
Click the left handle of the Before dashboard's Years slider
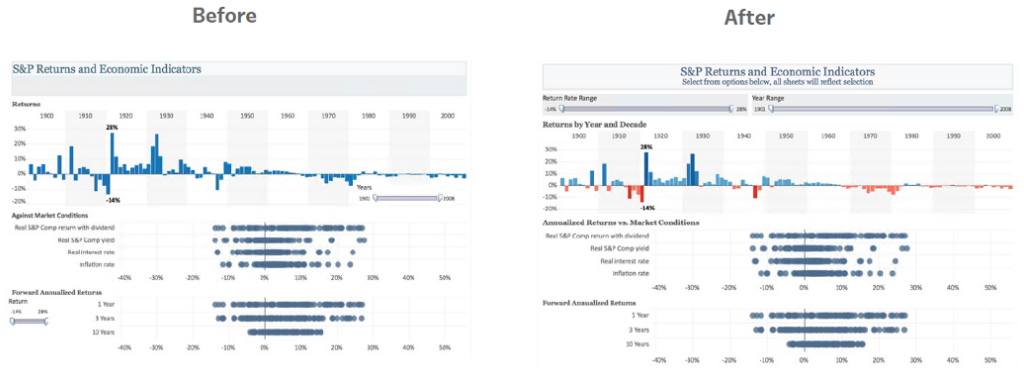375,198
